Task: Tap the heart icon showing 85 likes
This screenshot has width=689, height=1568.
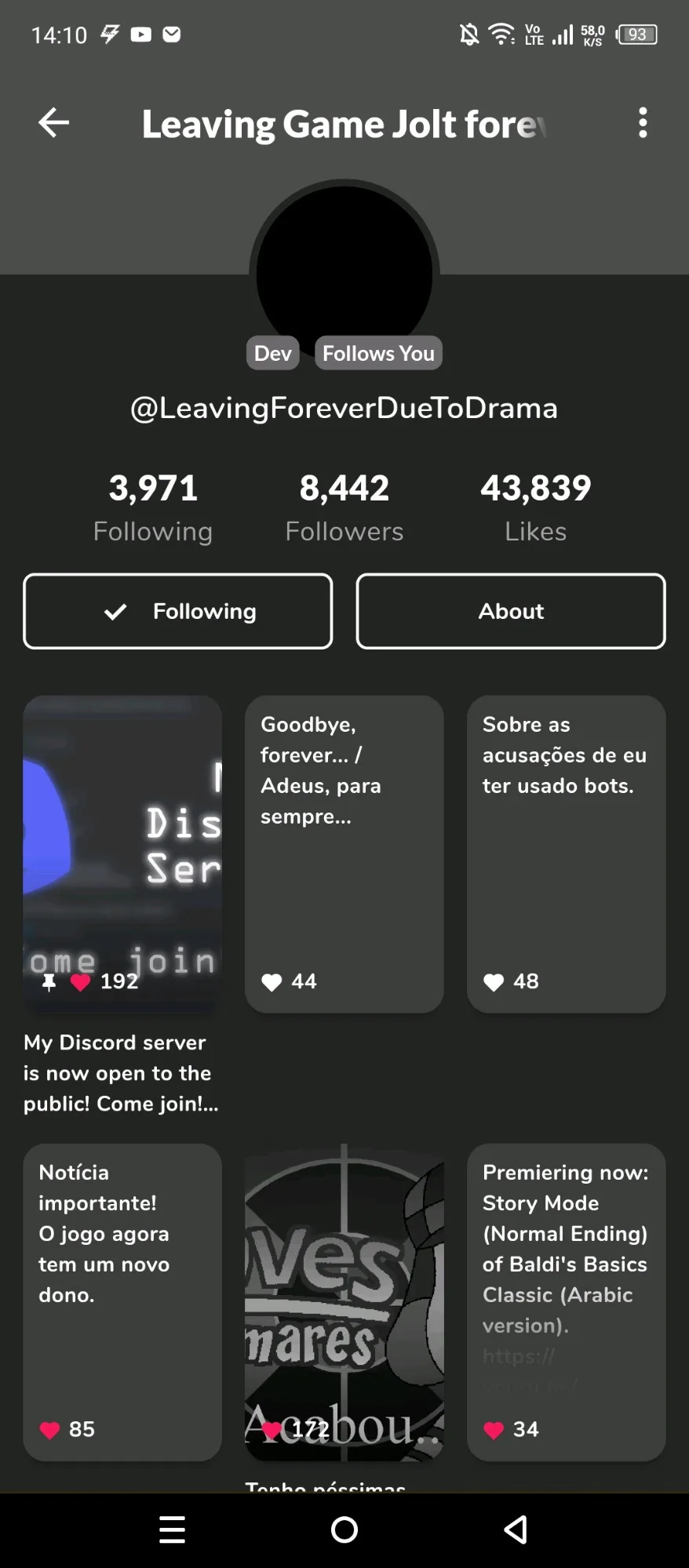Action: [x=49, y=1430]
